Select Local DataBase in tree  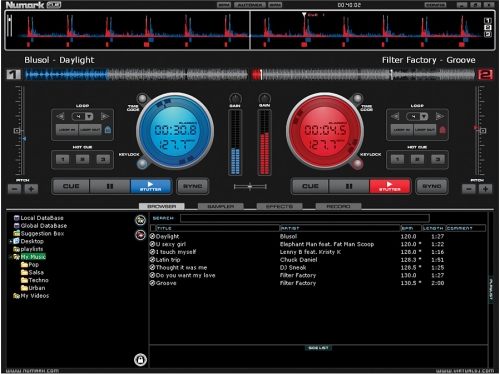click(x=42, y=218)
